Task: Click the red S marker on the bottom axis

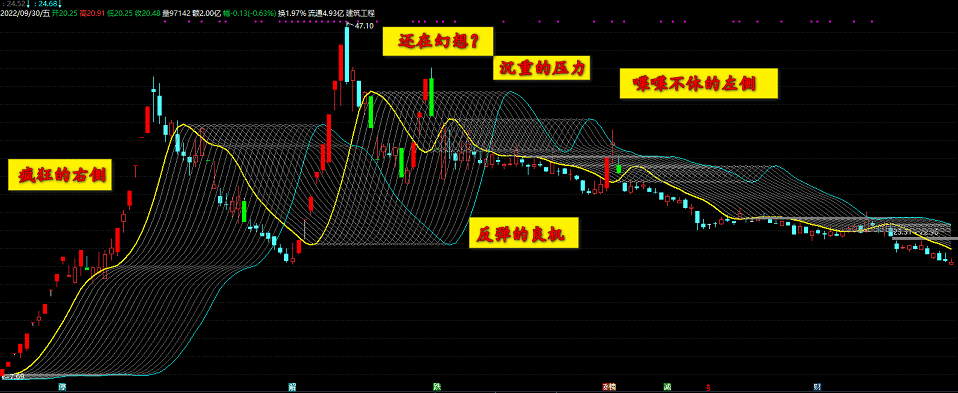Action: [708, 387]
